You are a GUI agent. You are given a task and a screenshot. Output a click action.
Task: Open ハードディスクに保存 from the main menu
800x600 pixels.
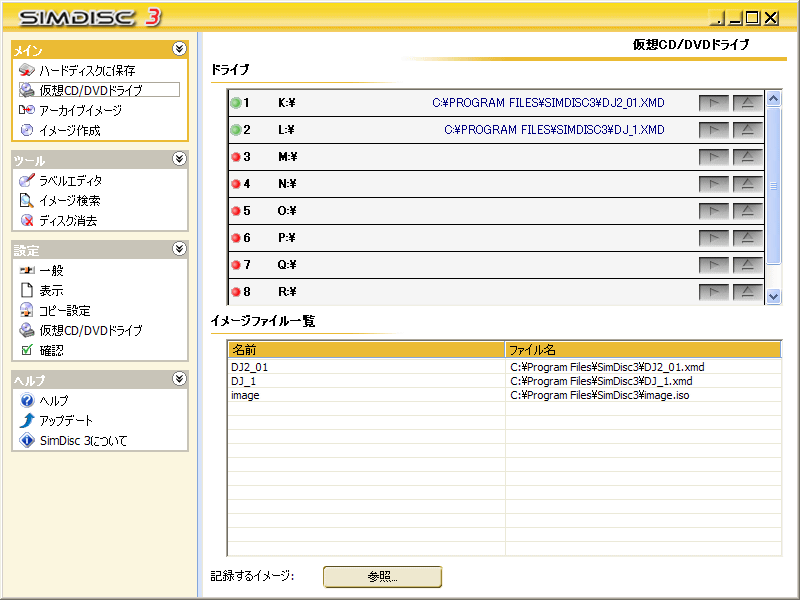tap(87, 70)
